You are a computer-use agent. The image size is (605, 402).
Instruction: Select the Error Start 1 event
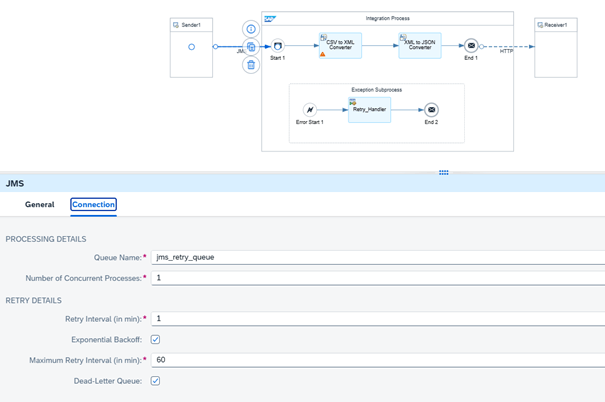[x=310, y=110]
